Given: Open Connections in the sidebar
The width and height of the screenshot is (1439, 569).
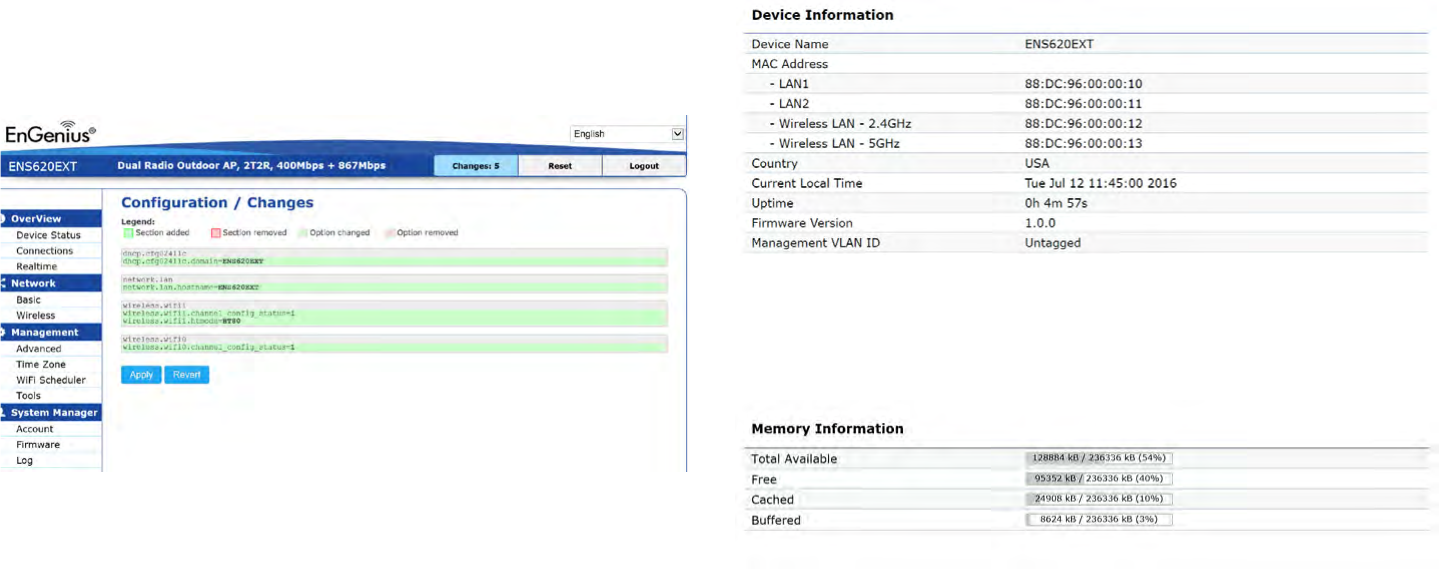Looking at the screenshot, I should pyautogui.click(x=44, y=251).
